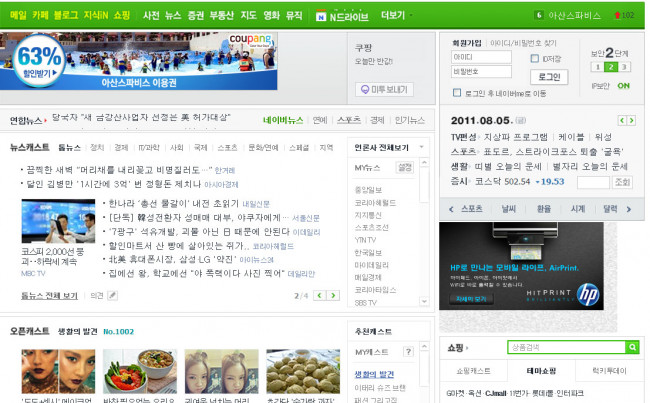This screenshot has width=650, height=403.
Task: Open 블로그 in top navigation
Action: pyautogui.click(x=66, y=15)
